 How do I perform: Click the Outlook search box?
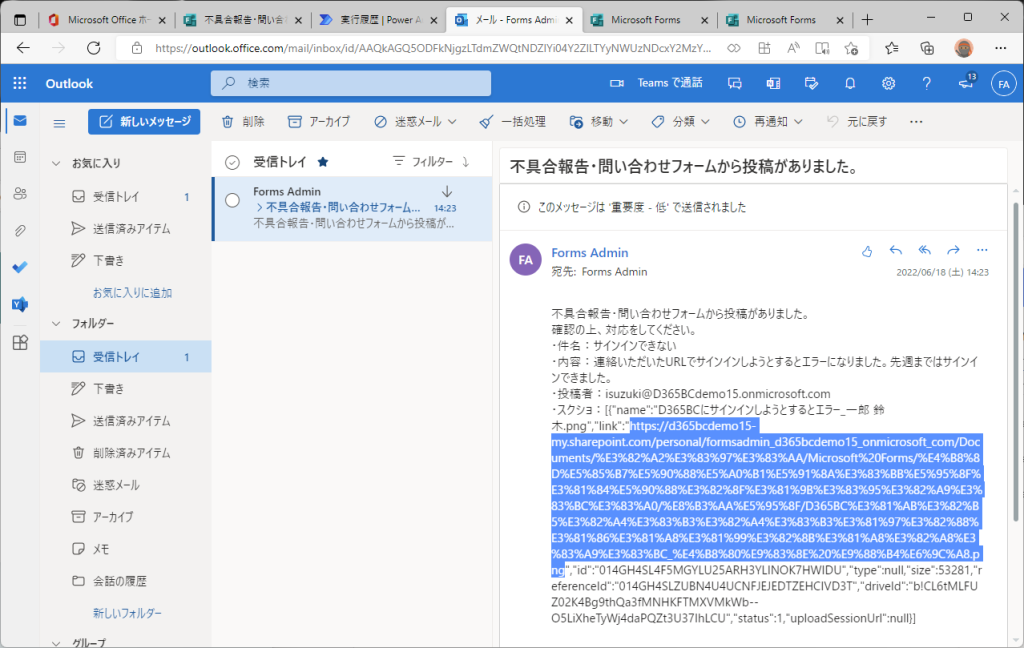pos(351,83)
